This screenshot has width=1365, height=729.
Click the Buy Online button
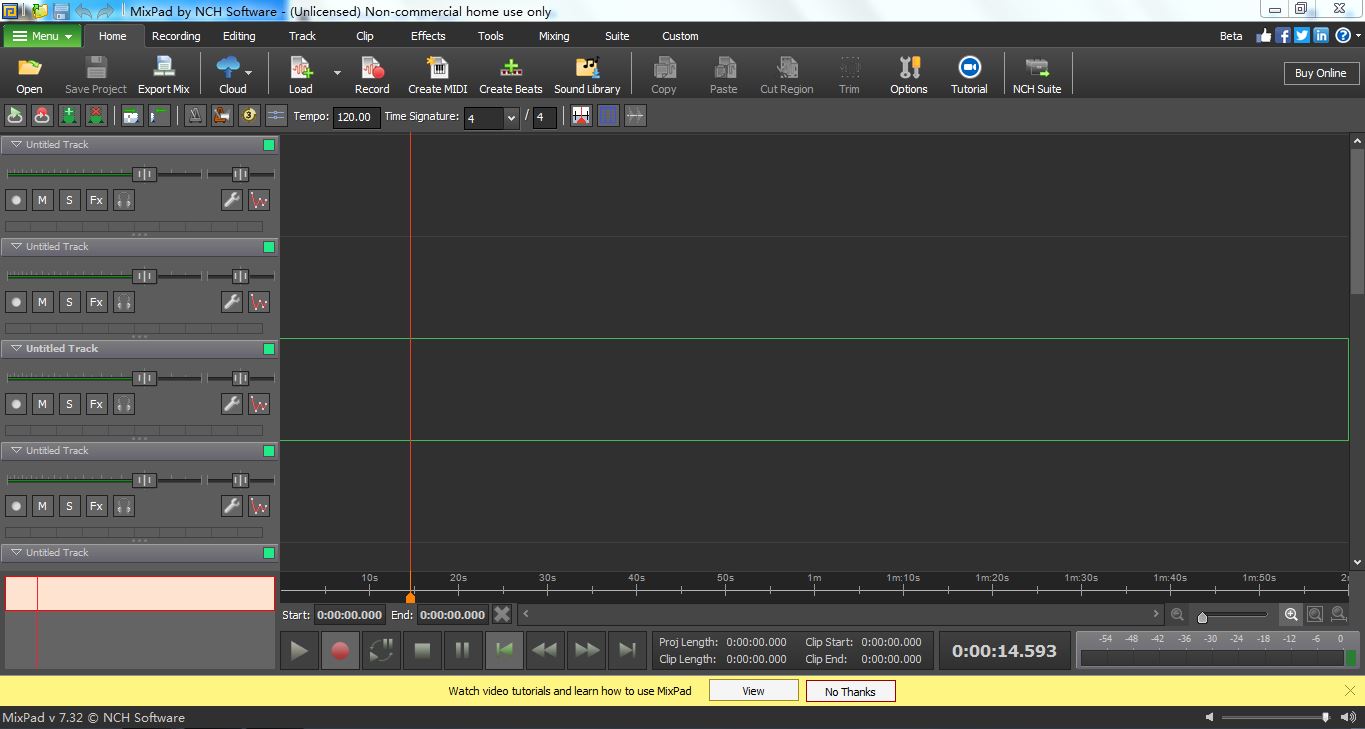tap(1320, 73)
